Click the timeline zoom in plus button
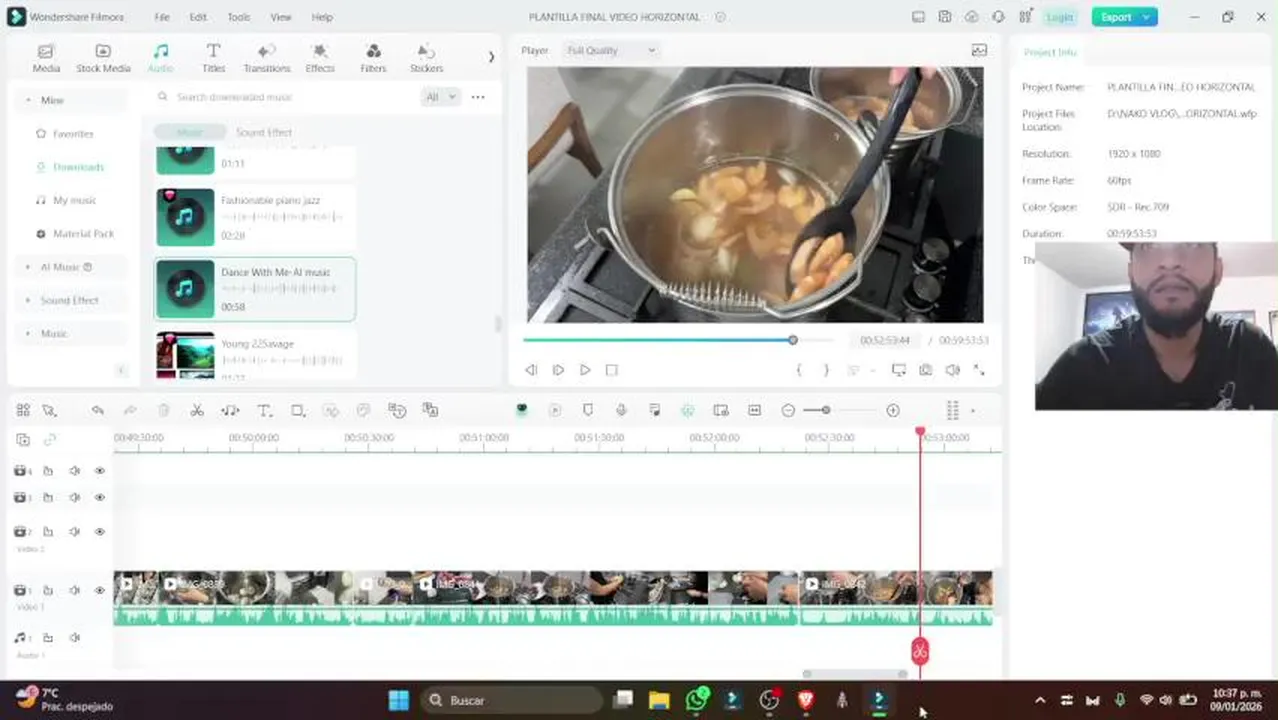 tap(893, 410)
